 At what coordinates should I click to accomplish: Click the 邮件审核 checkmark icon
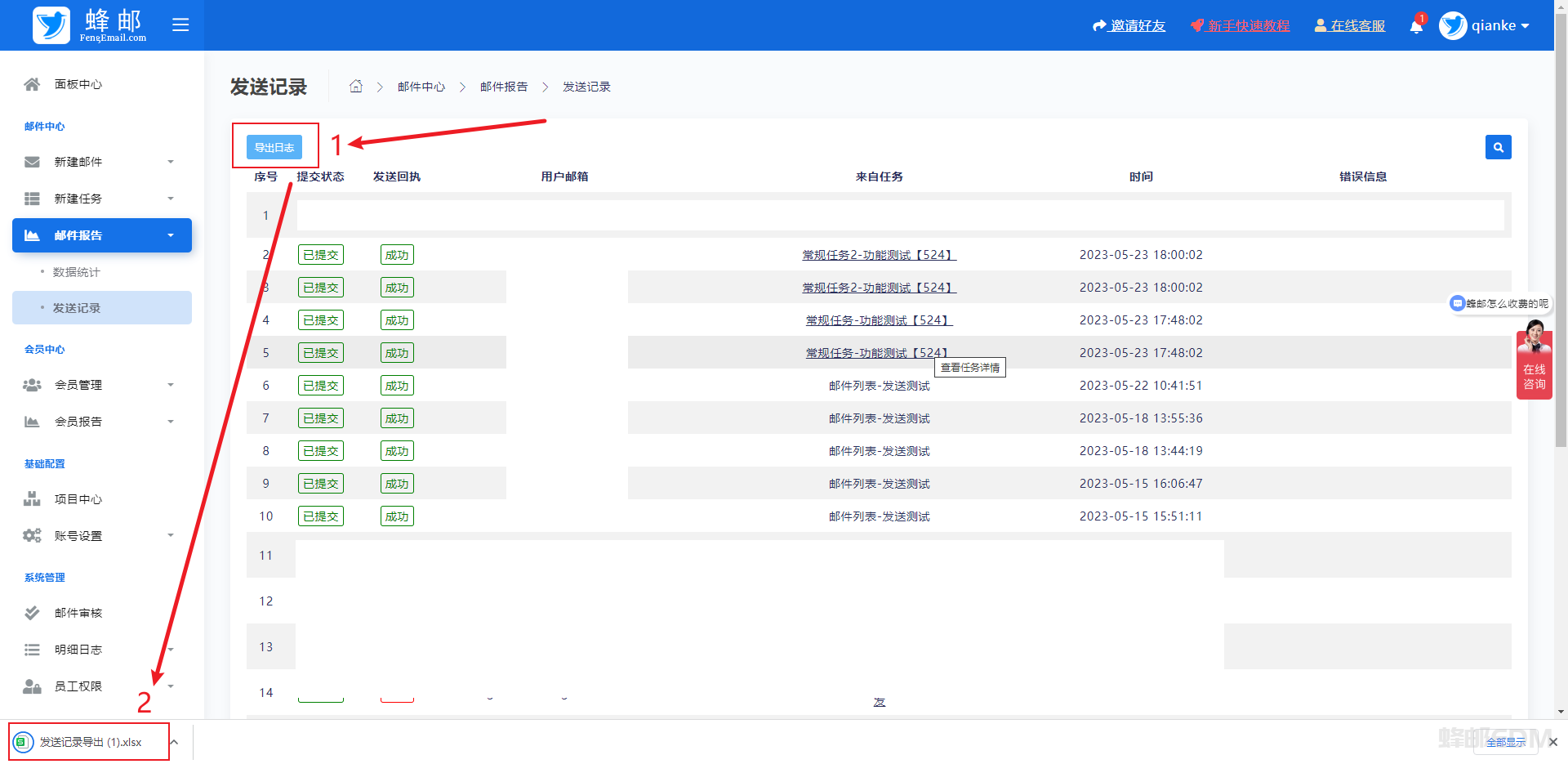coord(32,613)
